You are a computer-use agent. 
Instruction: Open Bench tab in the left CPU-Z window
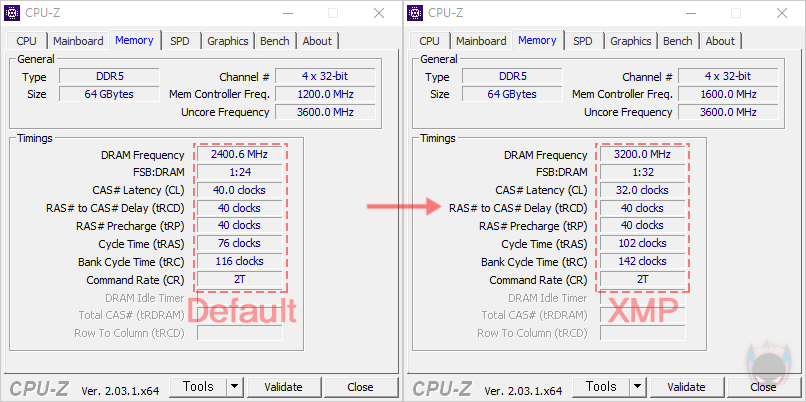pos(274,41)
